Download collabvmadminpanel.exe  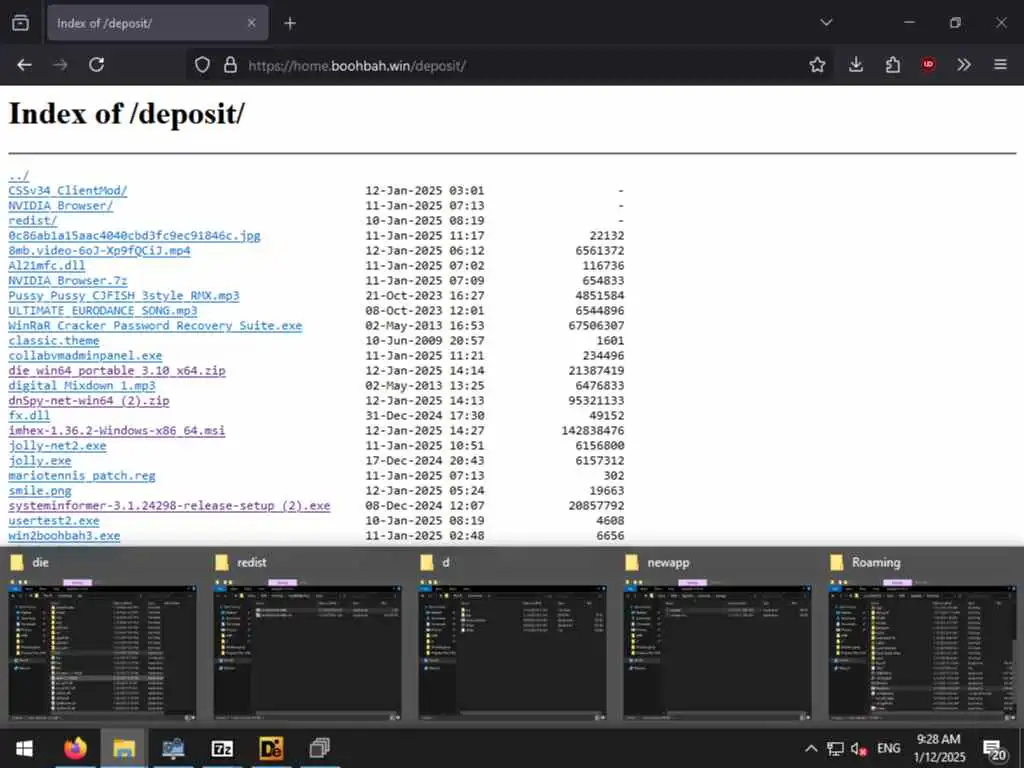click(86, 356)
